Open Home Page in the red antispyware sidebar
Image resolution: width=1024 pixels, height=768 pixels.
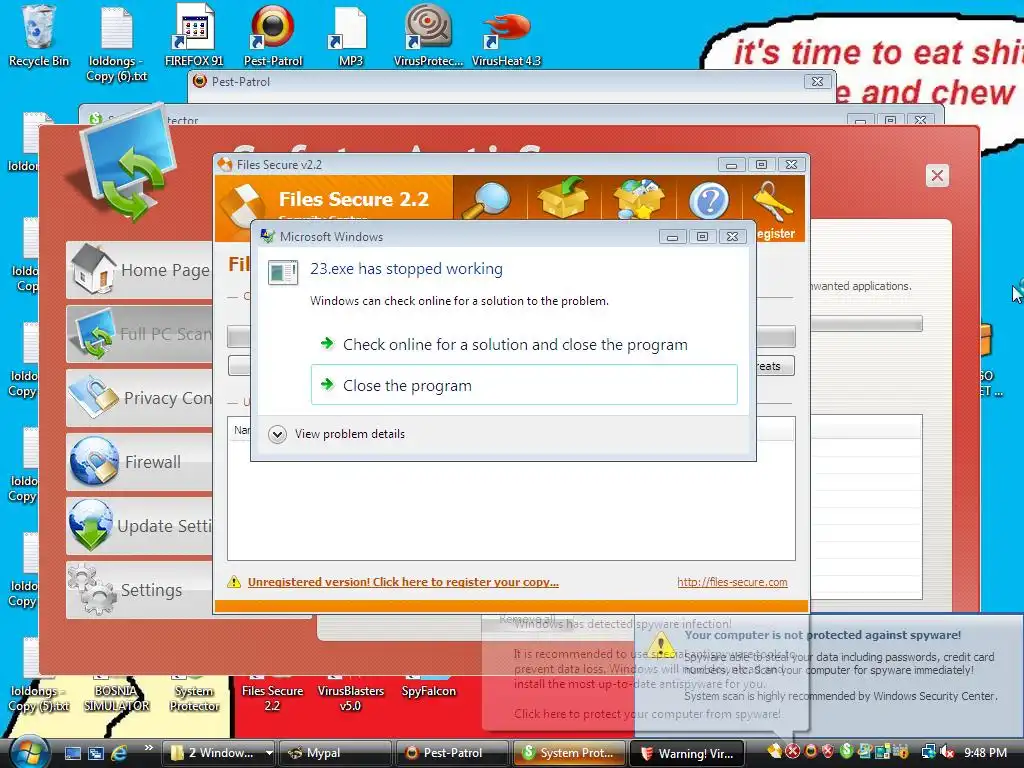(x=139, y=270)
